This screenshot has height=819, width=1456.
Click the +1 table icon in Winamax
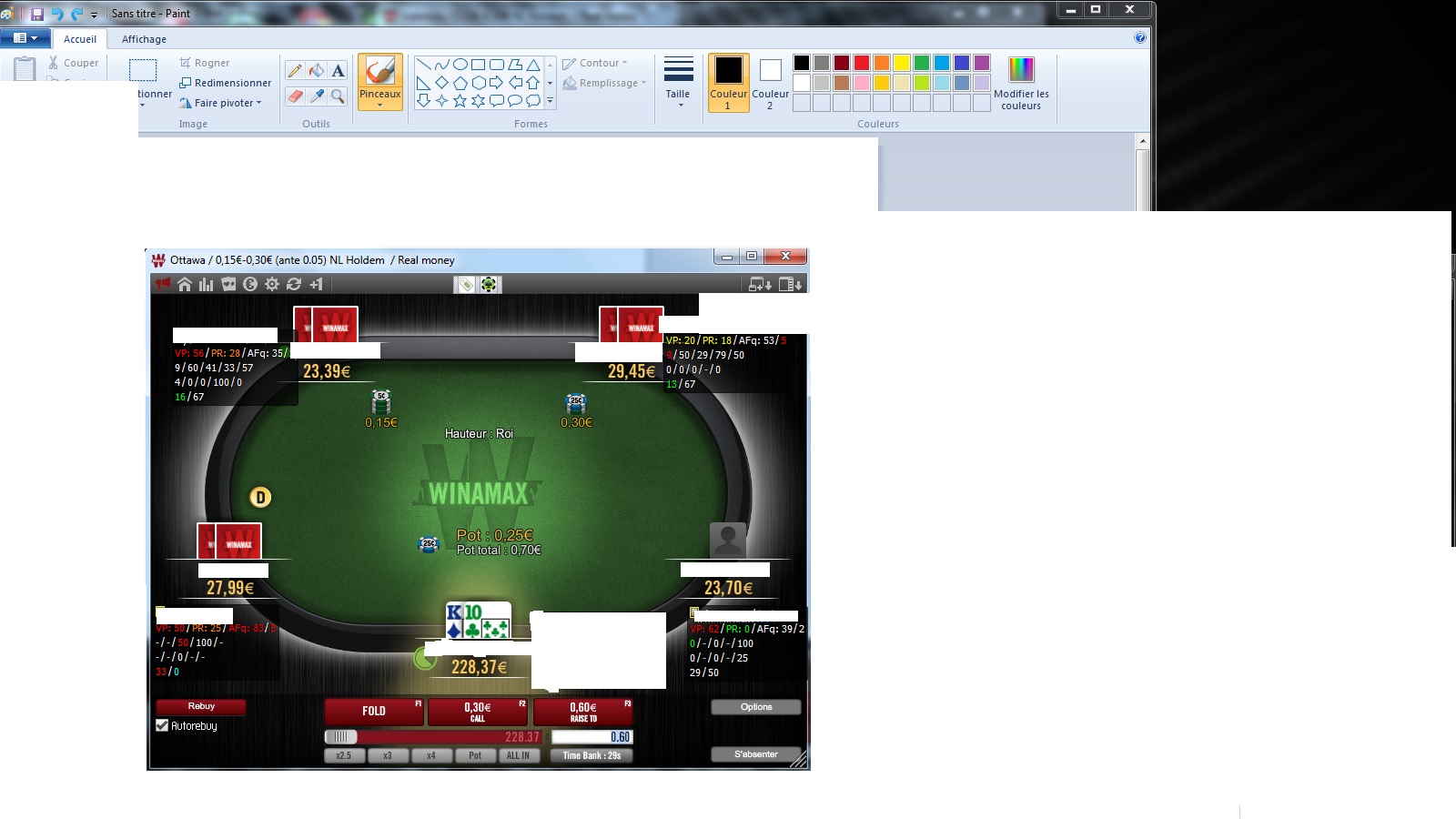pos(316,284)
